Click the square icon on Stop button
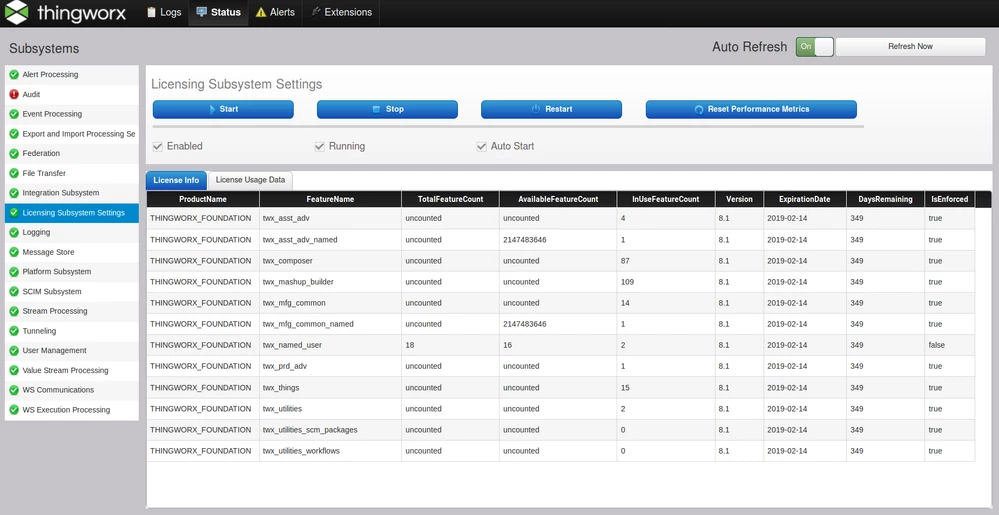999x515 pixels. pos(377,110)
